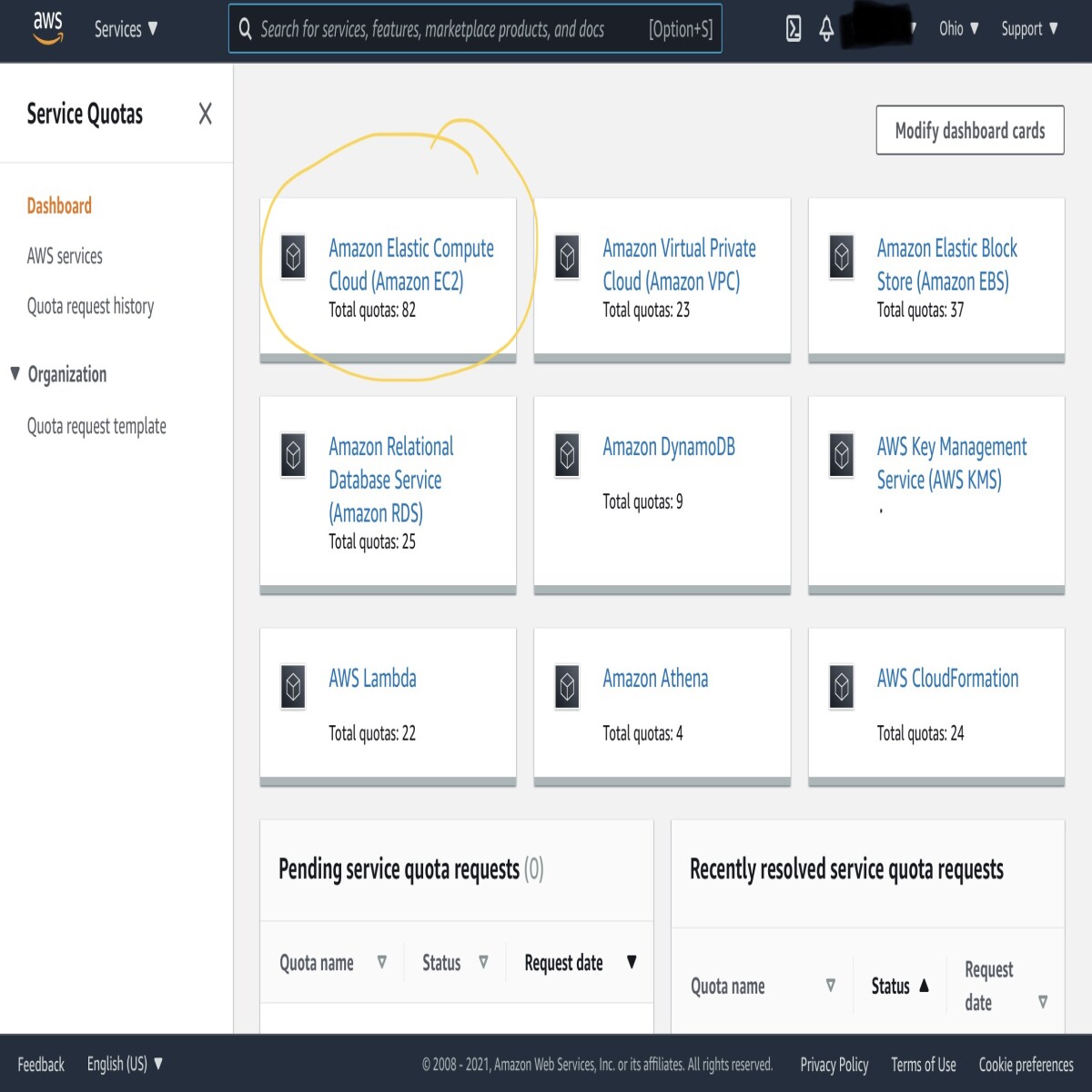This screenshot has height=1092, width=1092.
Task: Click the Amazon EC2 card service icon
Action: (293, 258)
